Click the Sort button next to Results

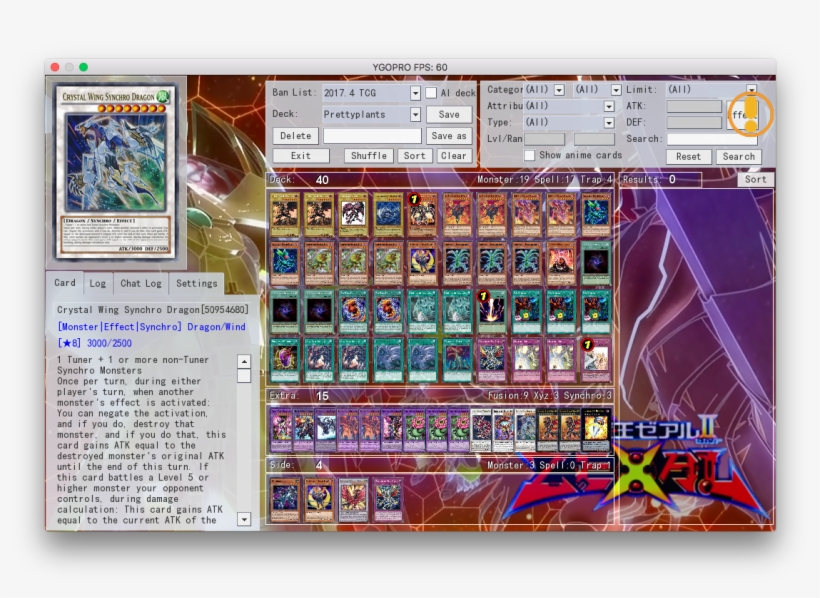click(x=756, y=179)
